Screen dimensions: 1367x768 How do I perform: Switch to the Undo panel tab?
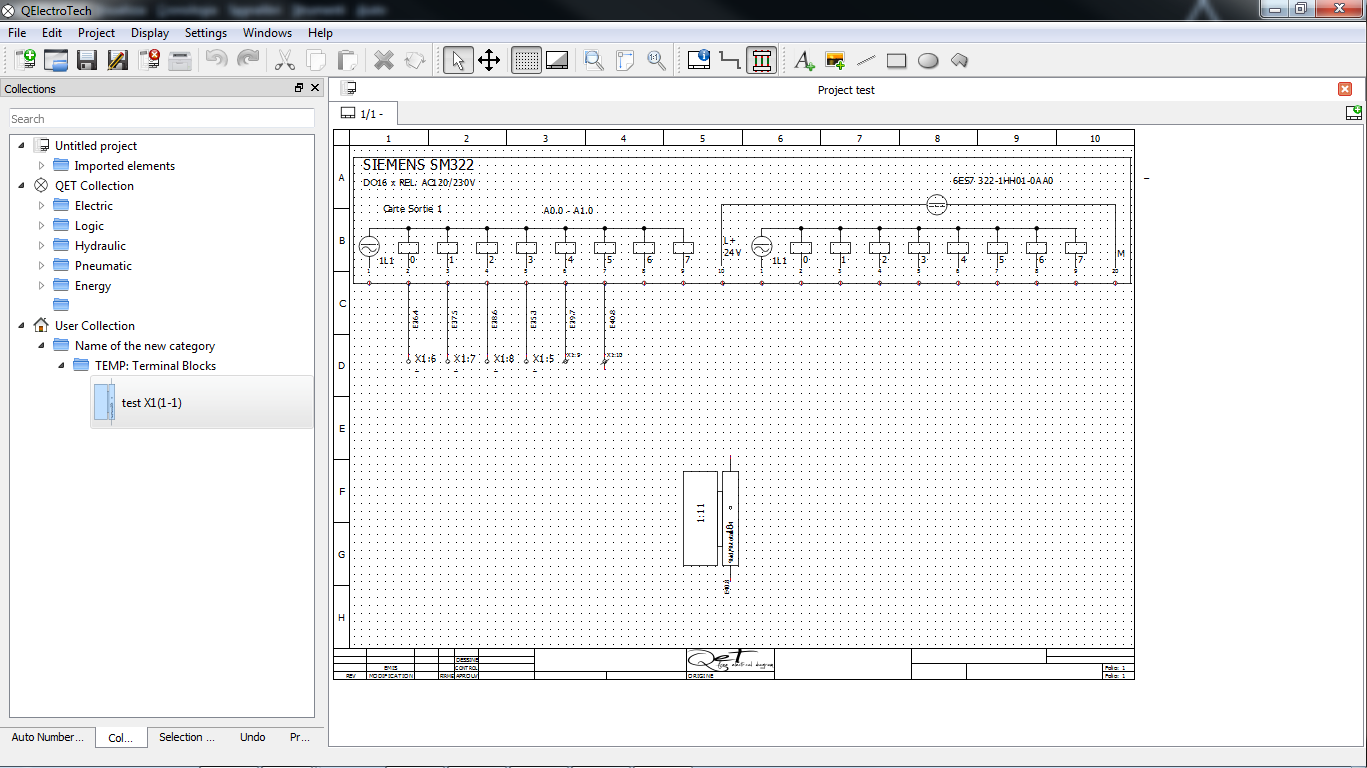[253, 737]
